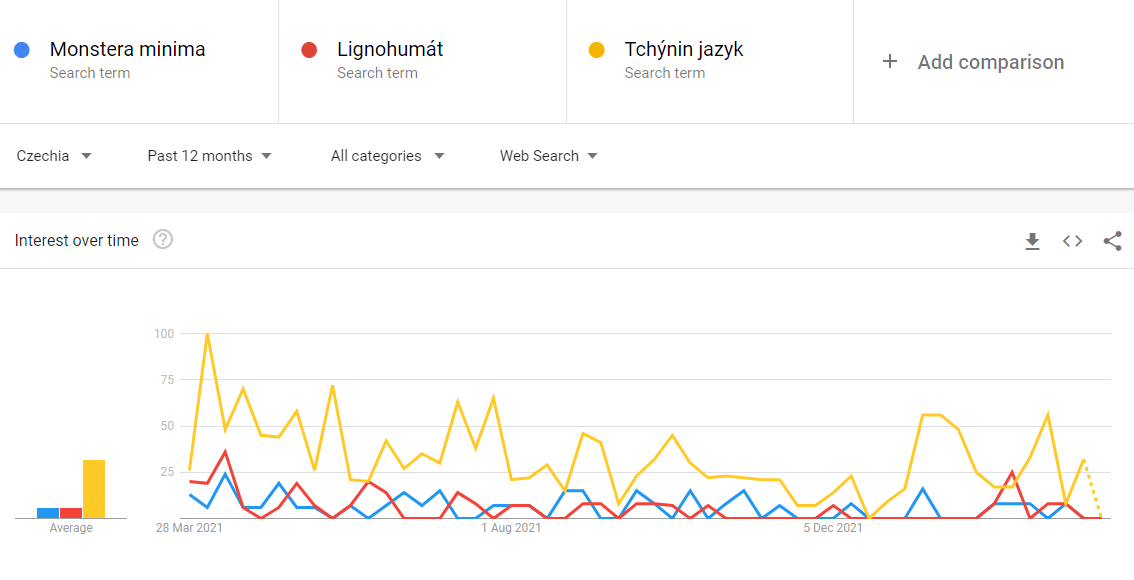Select the yellow average bar

click(93, 489)
